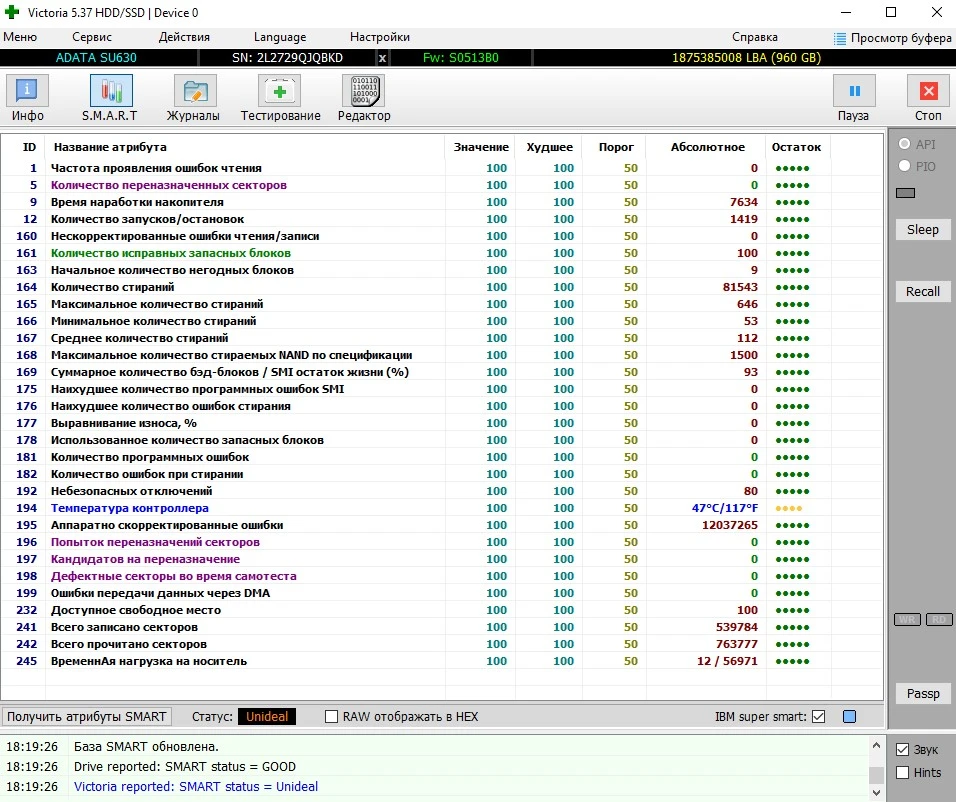Click the Название атрибута column header
Image resolution: width=956 pixels, height=802 pixels.
(110, 147)
